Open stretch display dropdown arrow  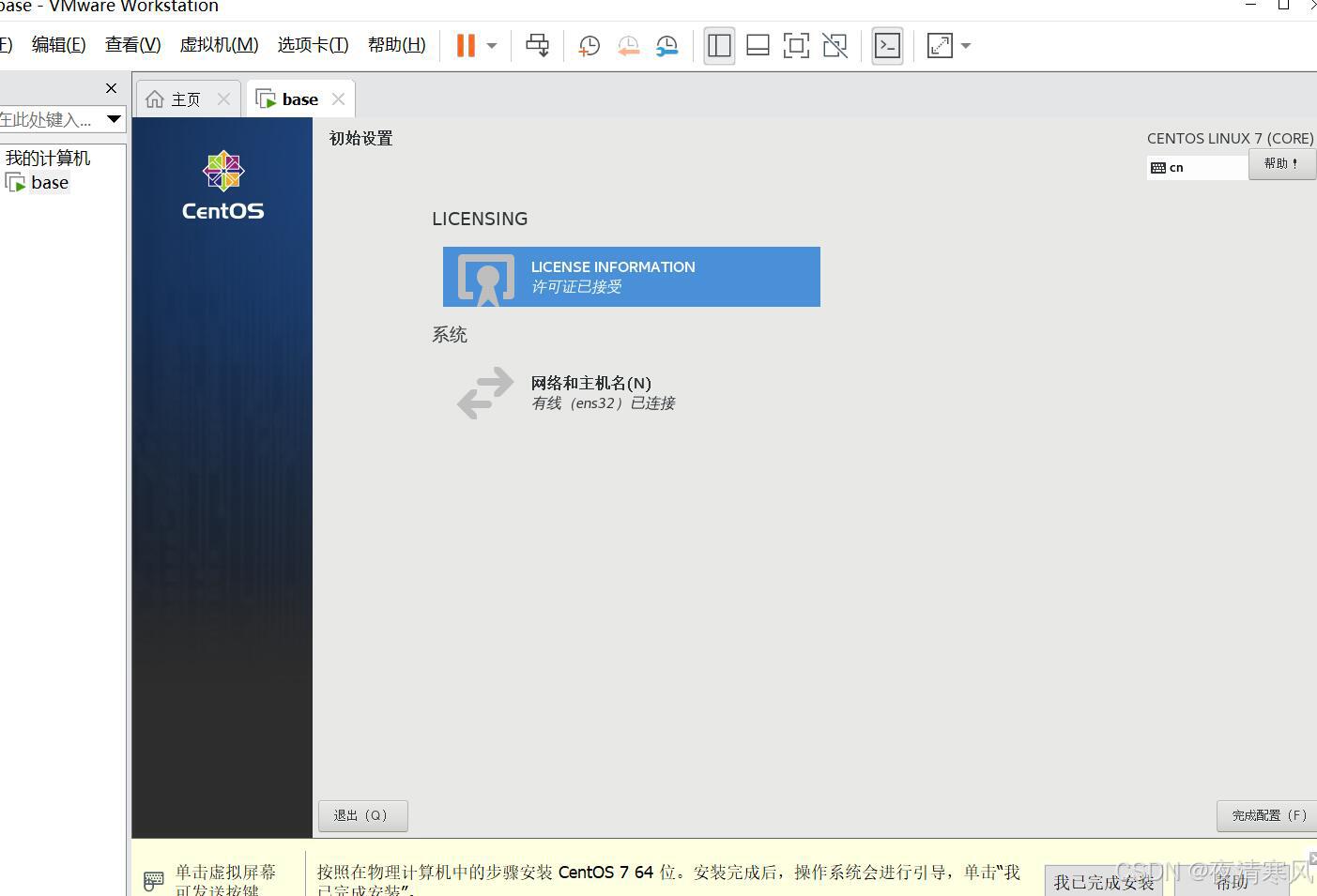point(966,45)
